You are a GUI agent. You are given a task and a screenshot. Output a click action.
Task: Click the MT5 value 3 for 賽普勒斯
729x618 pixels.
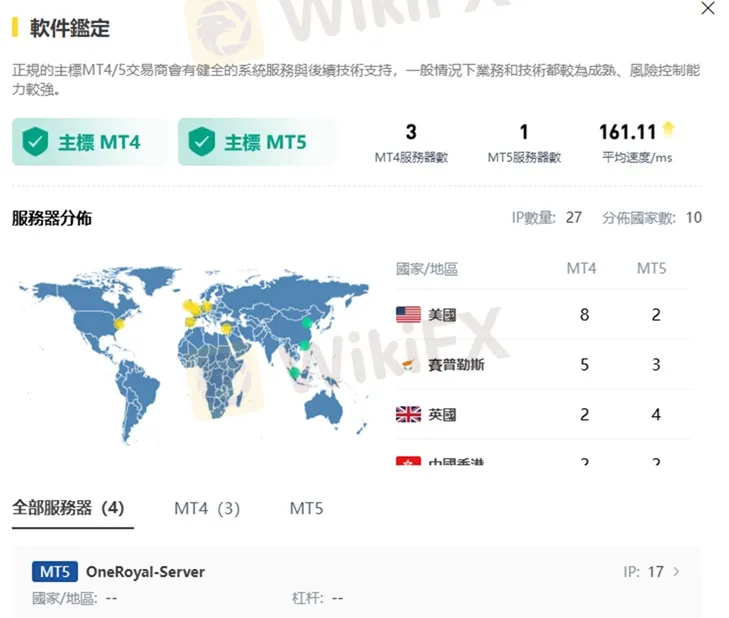click(656, 365)
